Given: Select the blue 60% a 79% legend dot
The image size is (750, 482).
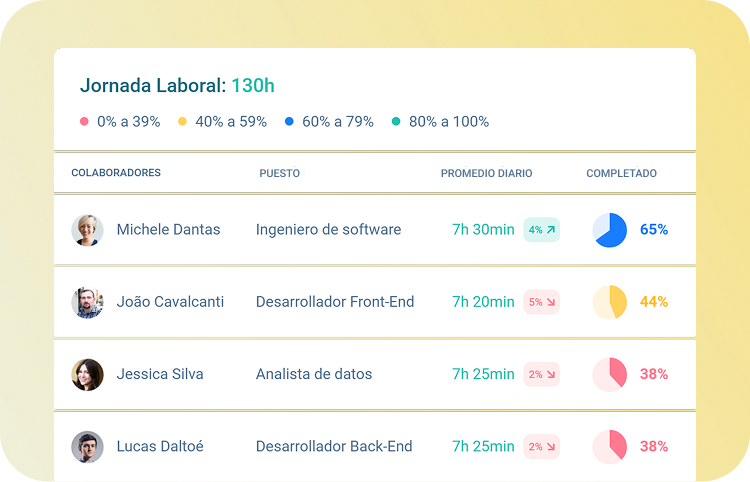Looking at the screenshot, I should (289, 122).
